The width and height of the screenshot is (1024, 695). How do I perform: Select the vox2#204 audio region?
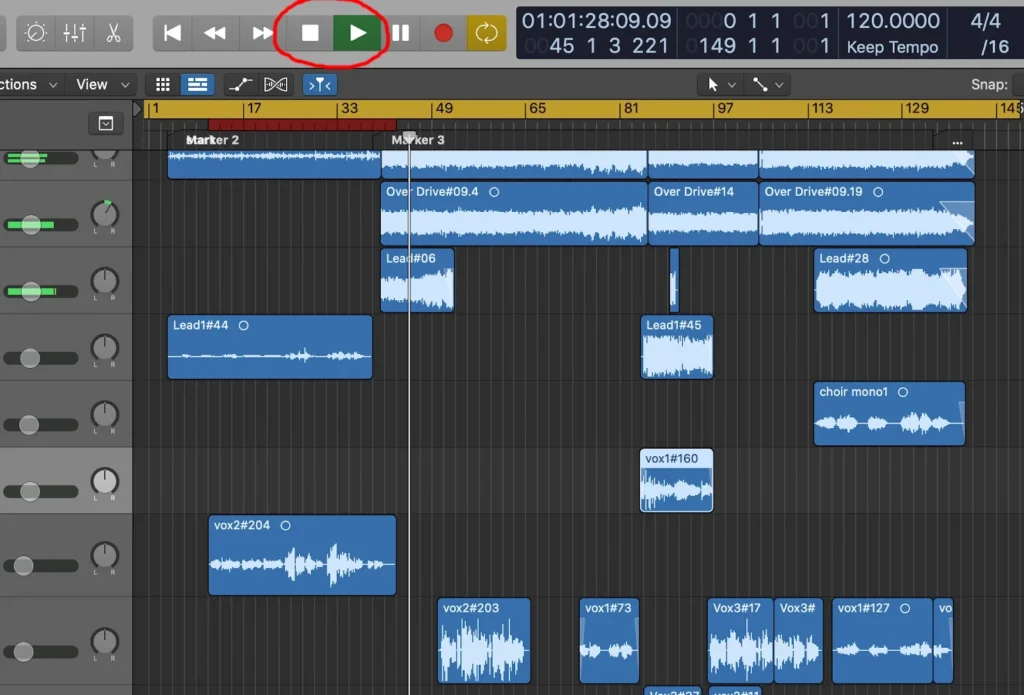[x=300, y=554]
